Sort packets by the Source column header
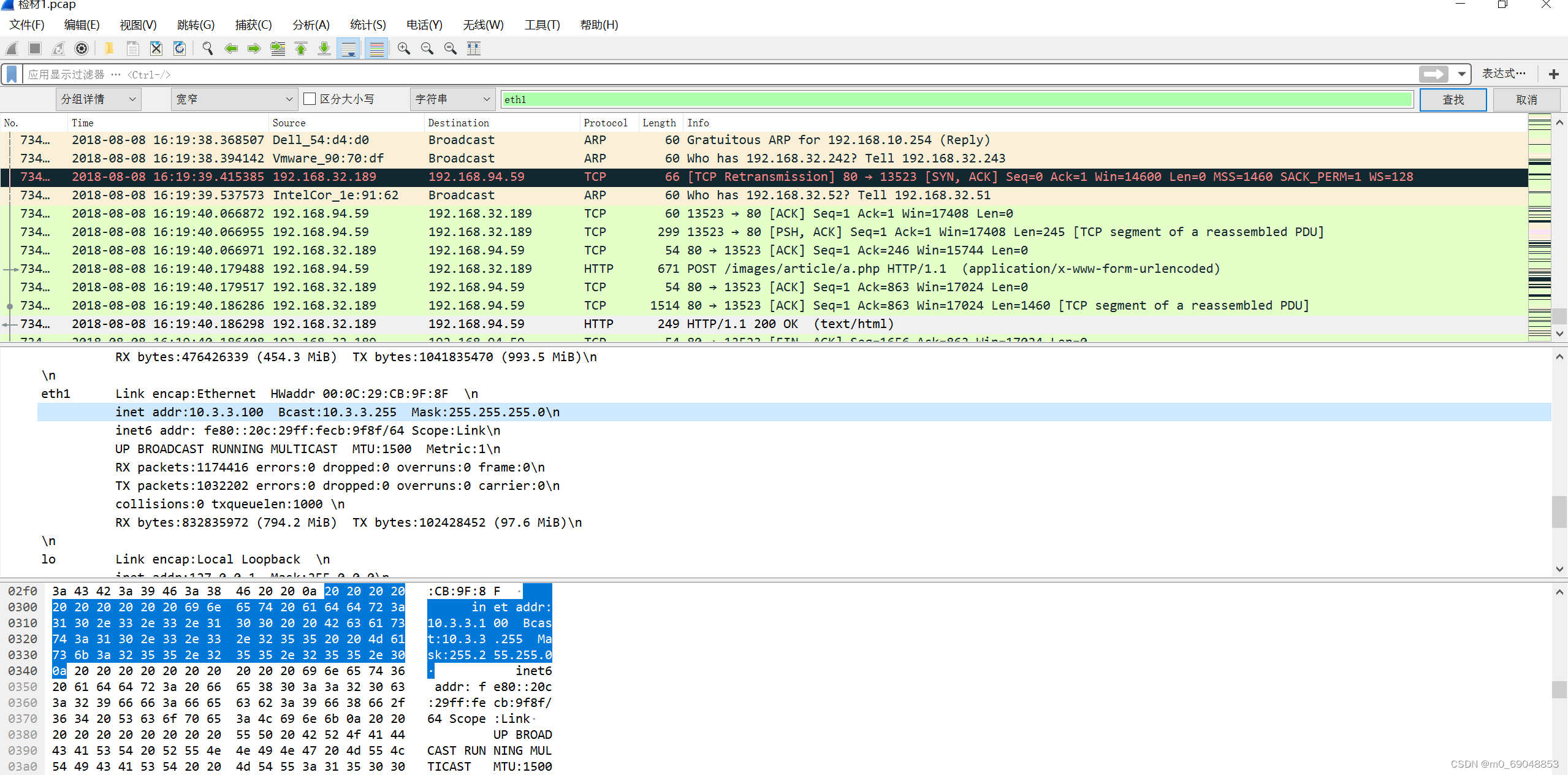The width and height of the screenshot is (1568, 775). tap(346, 123)
